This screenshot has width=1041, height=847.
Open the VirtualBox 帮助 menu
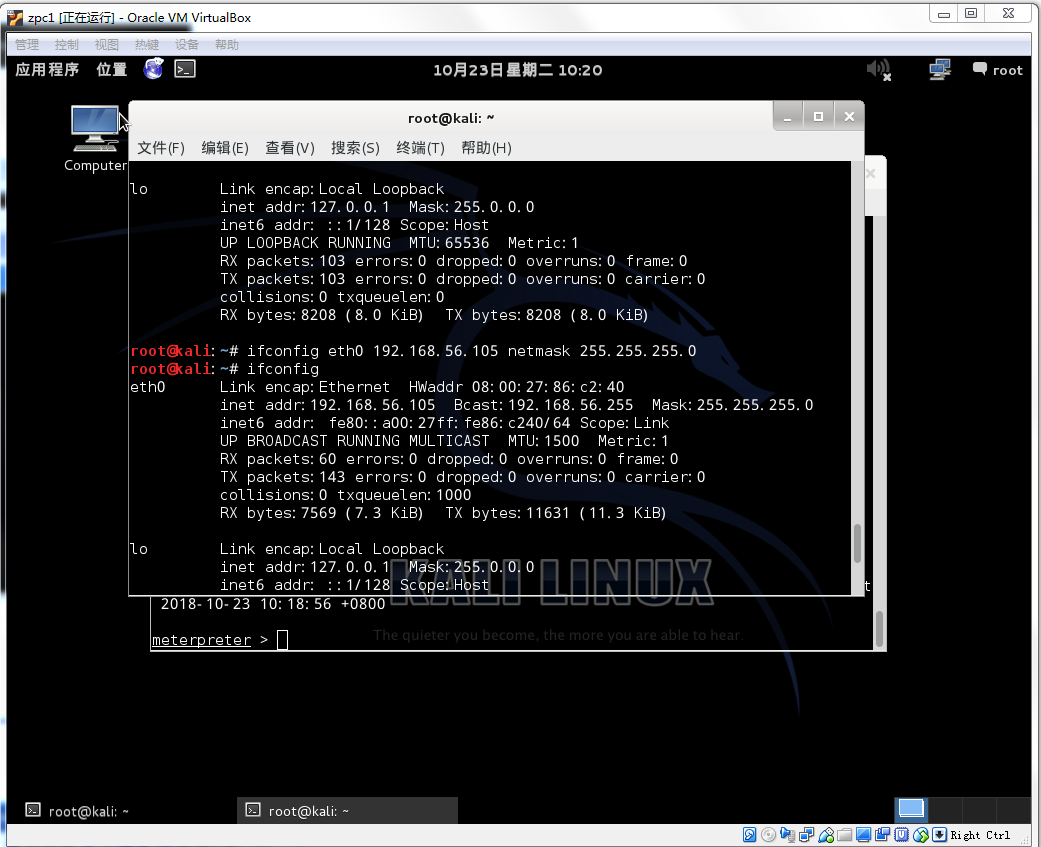(x=226, y=44)
